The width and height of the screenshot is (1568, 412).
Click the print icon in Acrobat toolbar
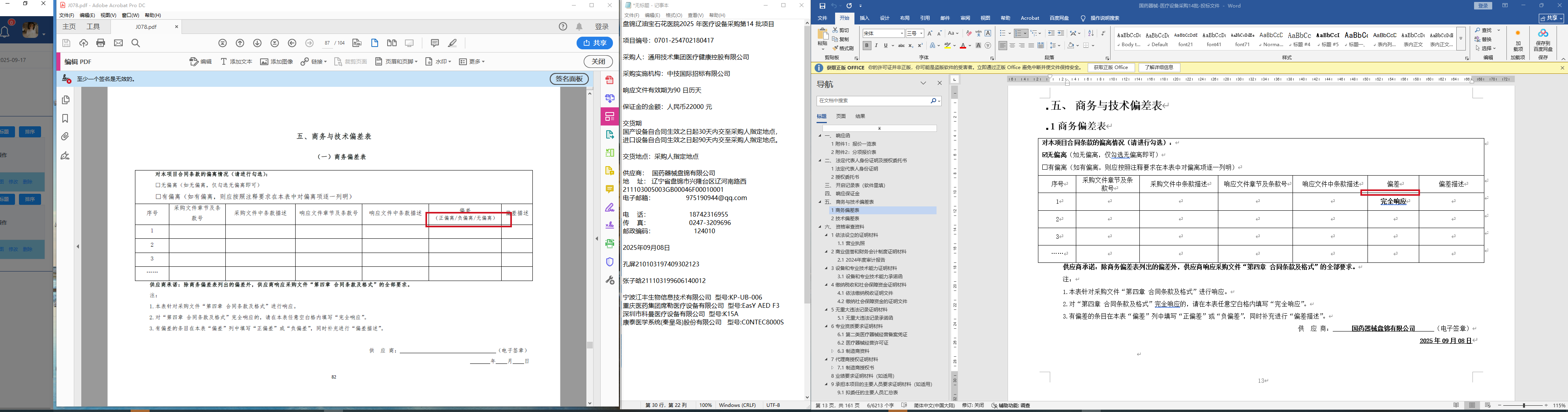coord(101,43)
